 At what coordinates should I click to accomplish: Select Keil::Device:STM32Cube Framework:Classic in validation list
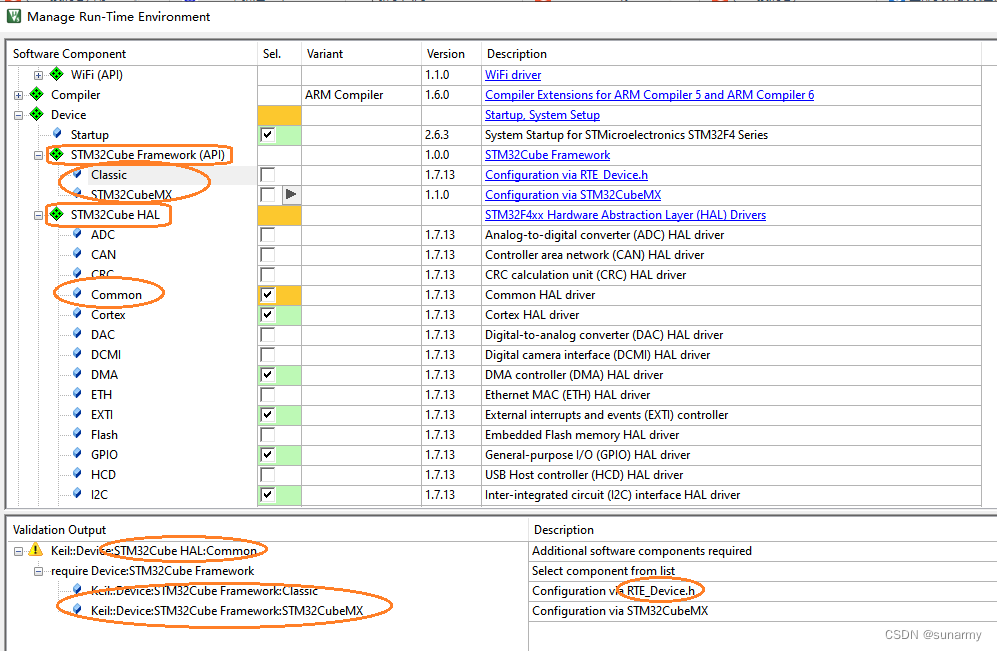[204, 591]
